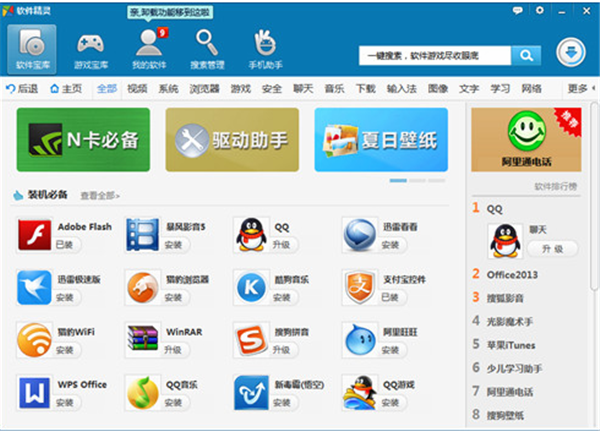The width and height of the screenshot is (600, 431).
Task: Open settings gear in title bar
Action: click(540, 10)
